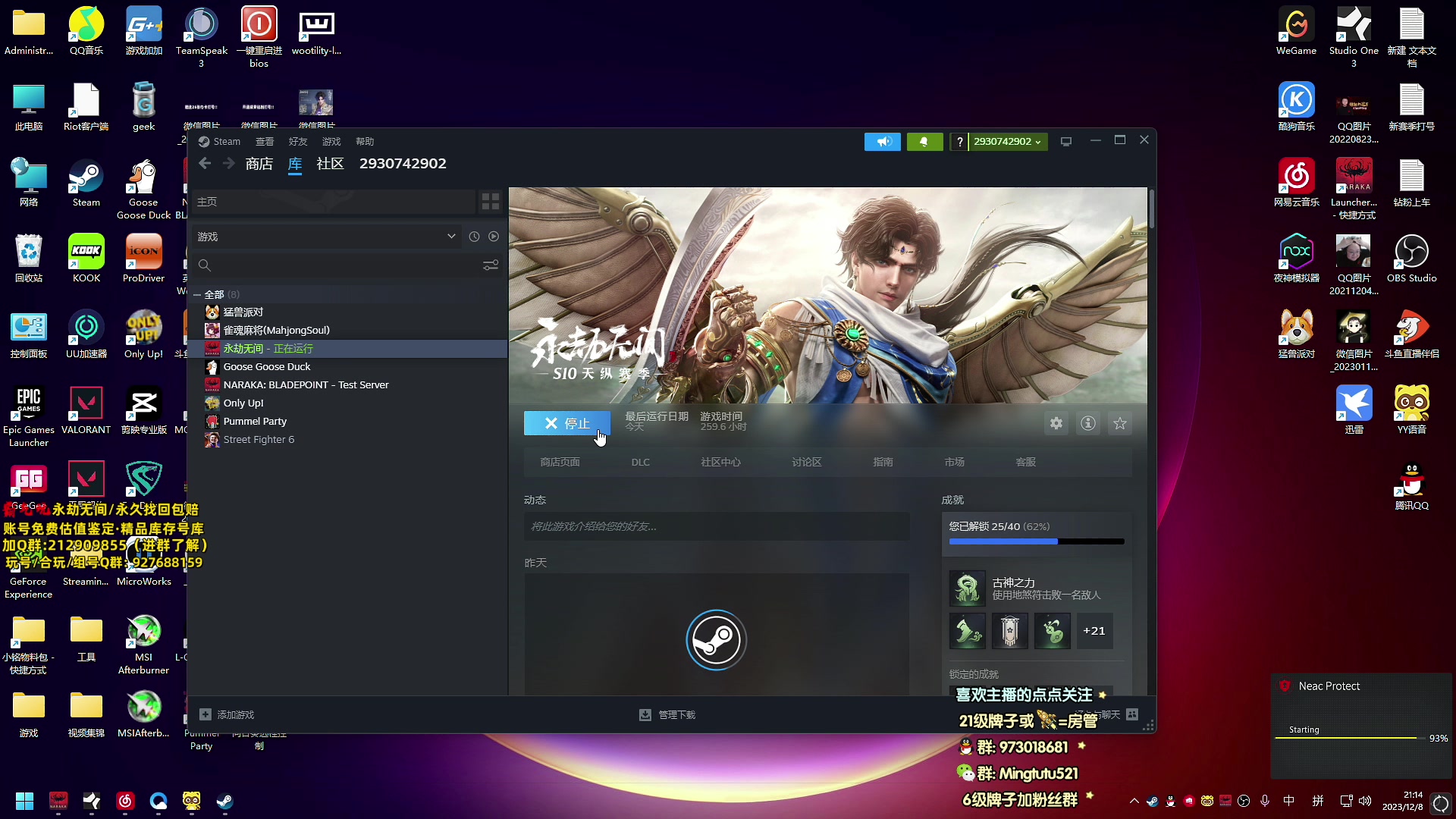
Task: Click the activity post input box
Action: click(x=717, y=526)
